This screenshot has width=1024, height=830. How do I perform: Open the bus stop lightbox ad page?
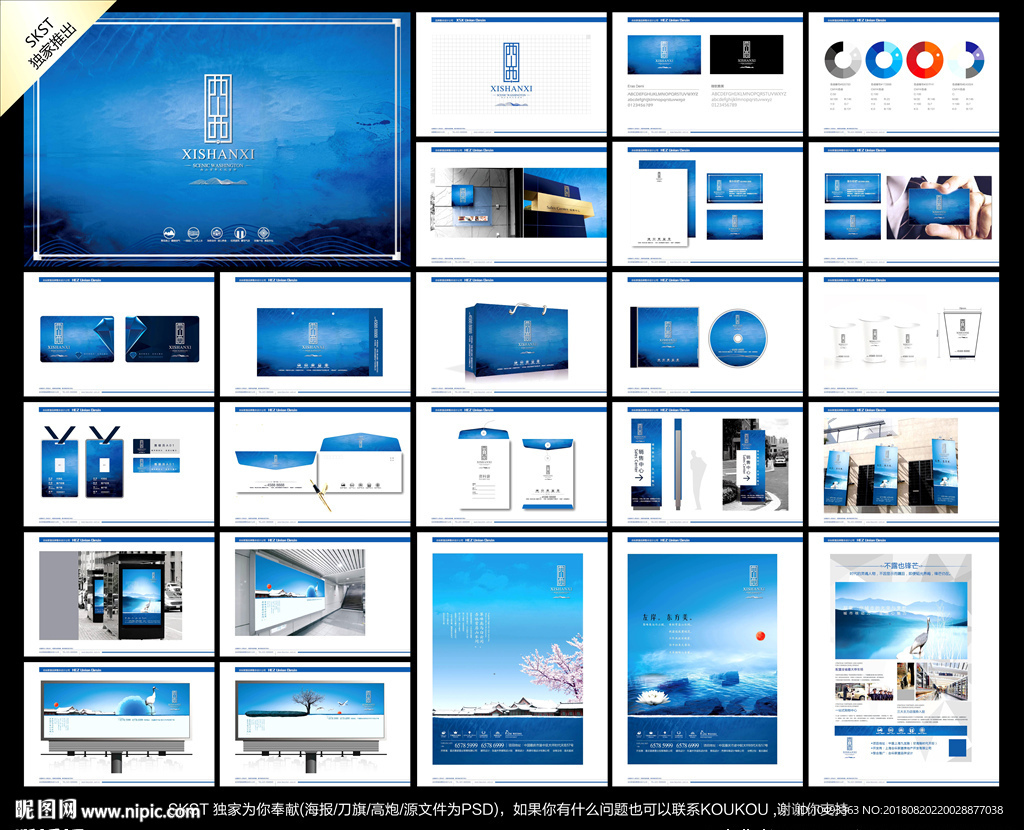pos(119,594)
